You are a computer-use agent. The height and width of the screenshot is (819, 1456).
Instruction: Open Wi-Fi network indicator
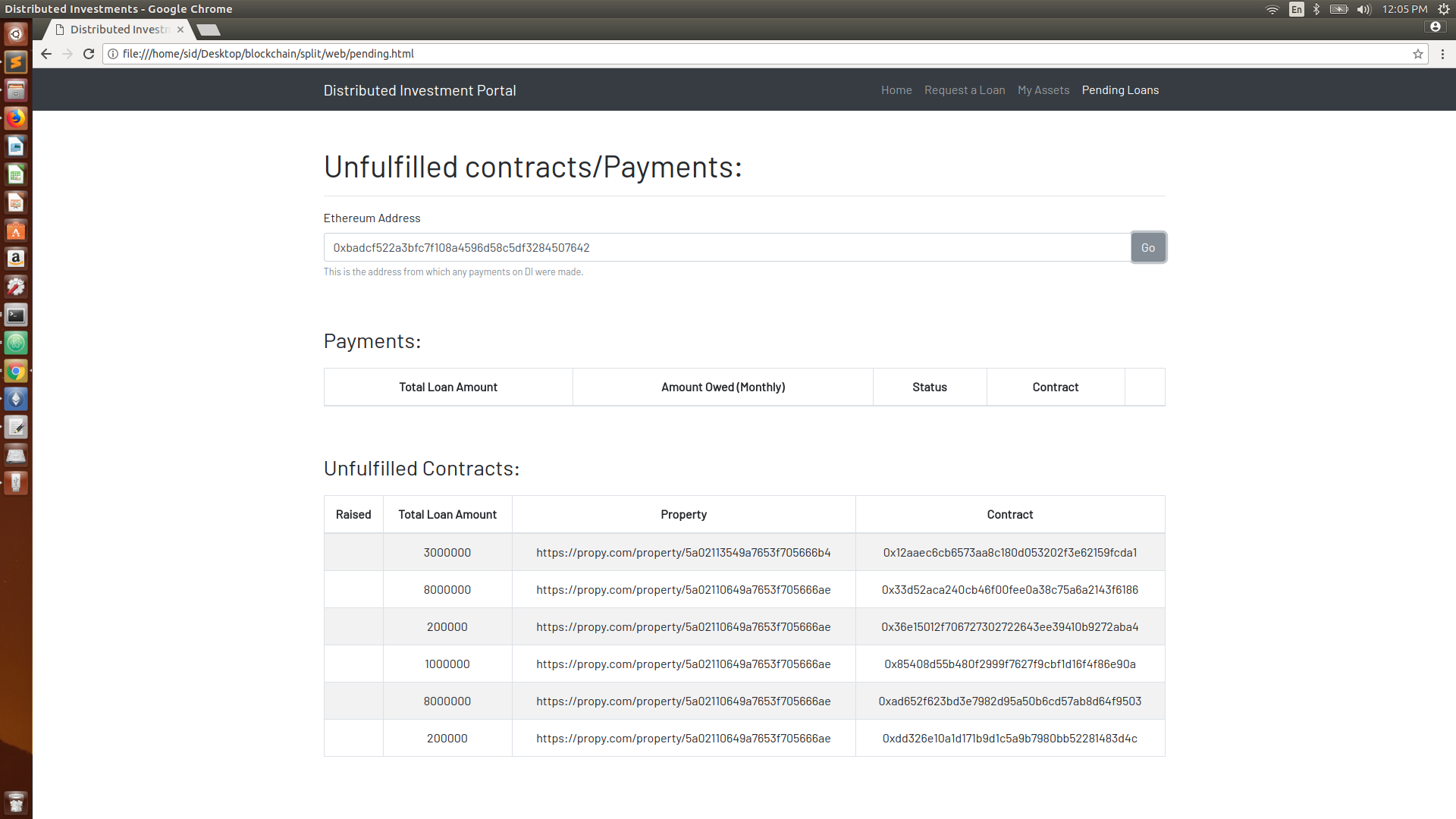click(1272, 9)
